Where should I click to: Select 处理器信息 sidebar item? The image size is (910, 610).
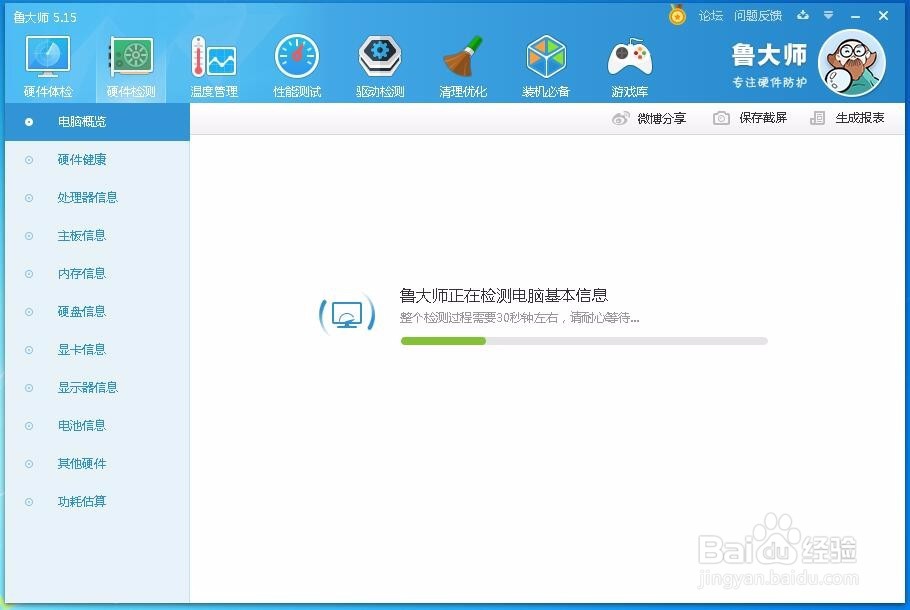(97, 197)
